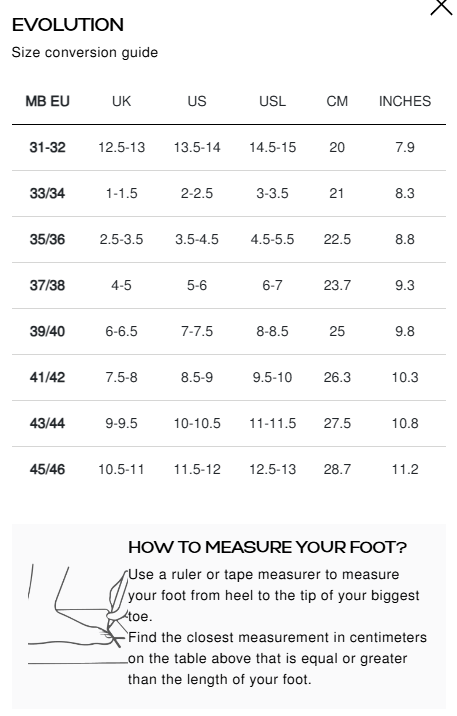The height and width of the screenshot is (716, 457).
Task: Click the foot measuring illustration
Action: pos(78,614)
